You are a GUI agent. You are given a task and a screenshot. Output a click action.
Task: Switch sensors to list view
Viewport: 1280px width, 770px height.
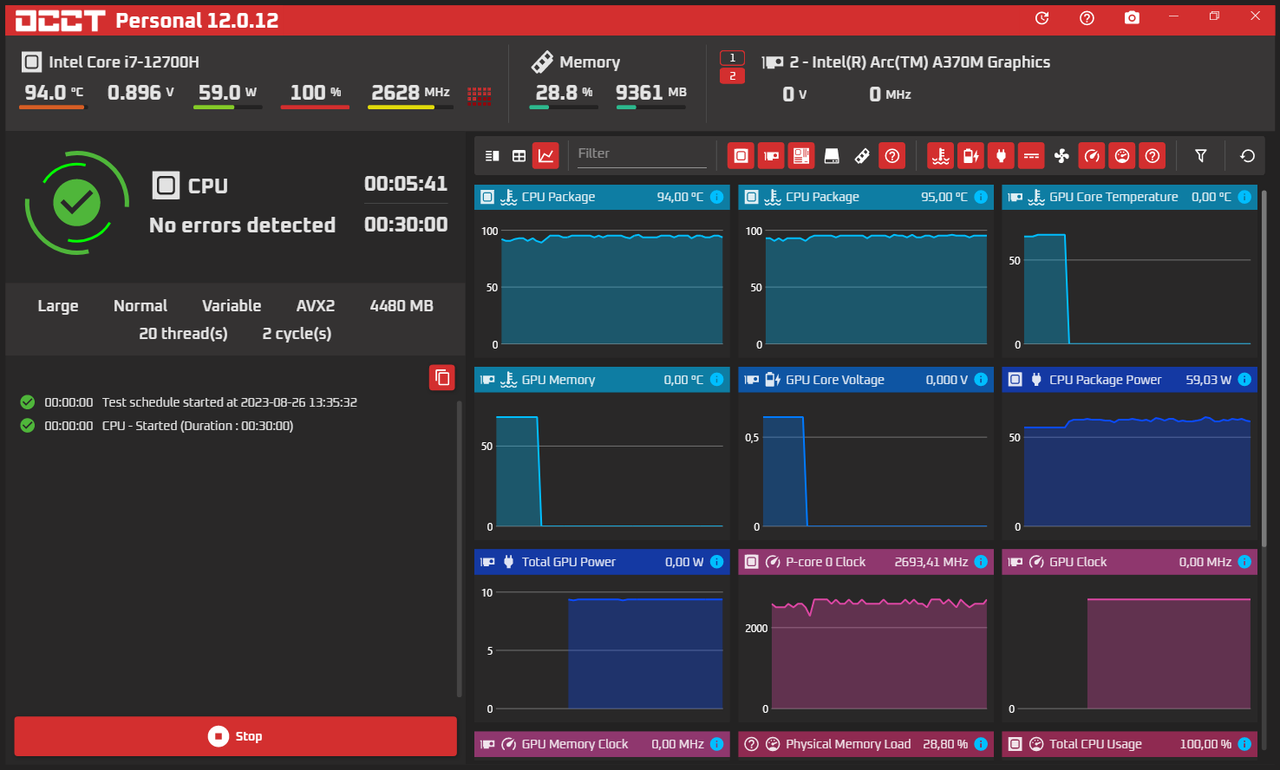tap(492, 156)
